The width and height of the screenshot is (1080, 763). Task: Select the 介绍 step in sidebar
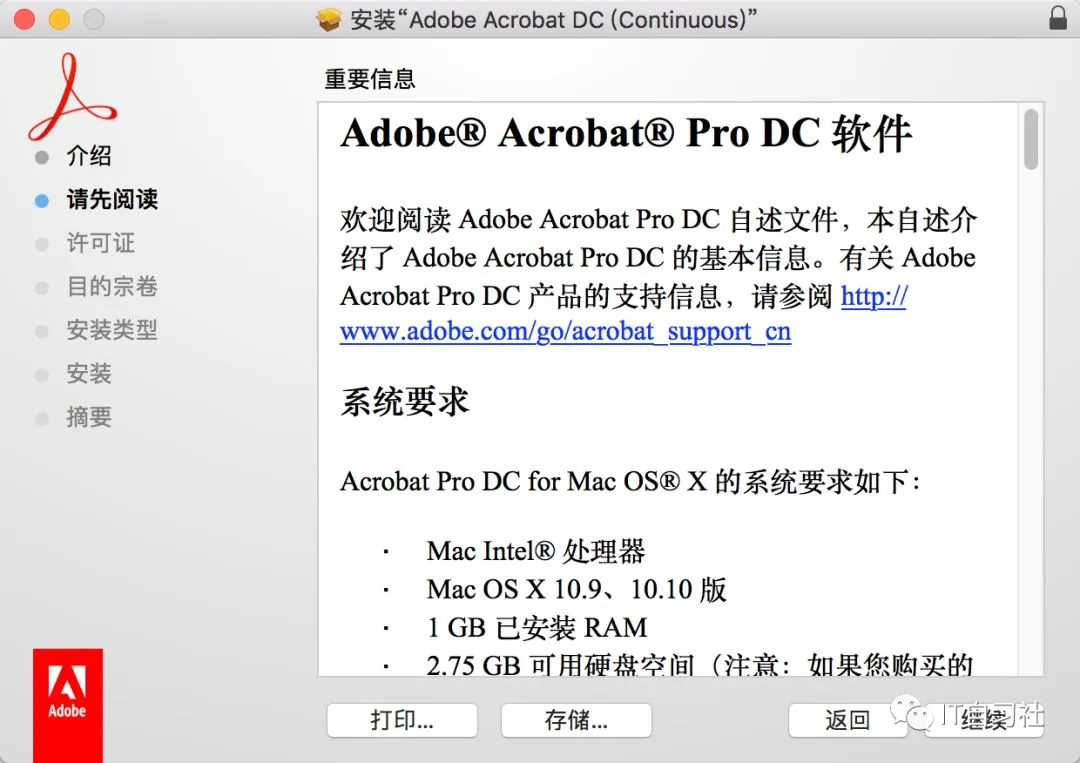coord(89,156)
